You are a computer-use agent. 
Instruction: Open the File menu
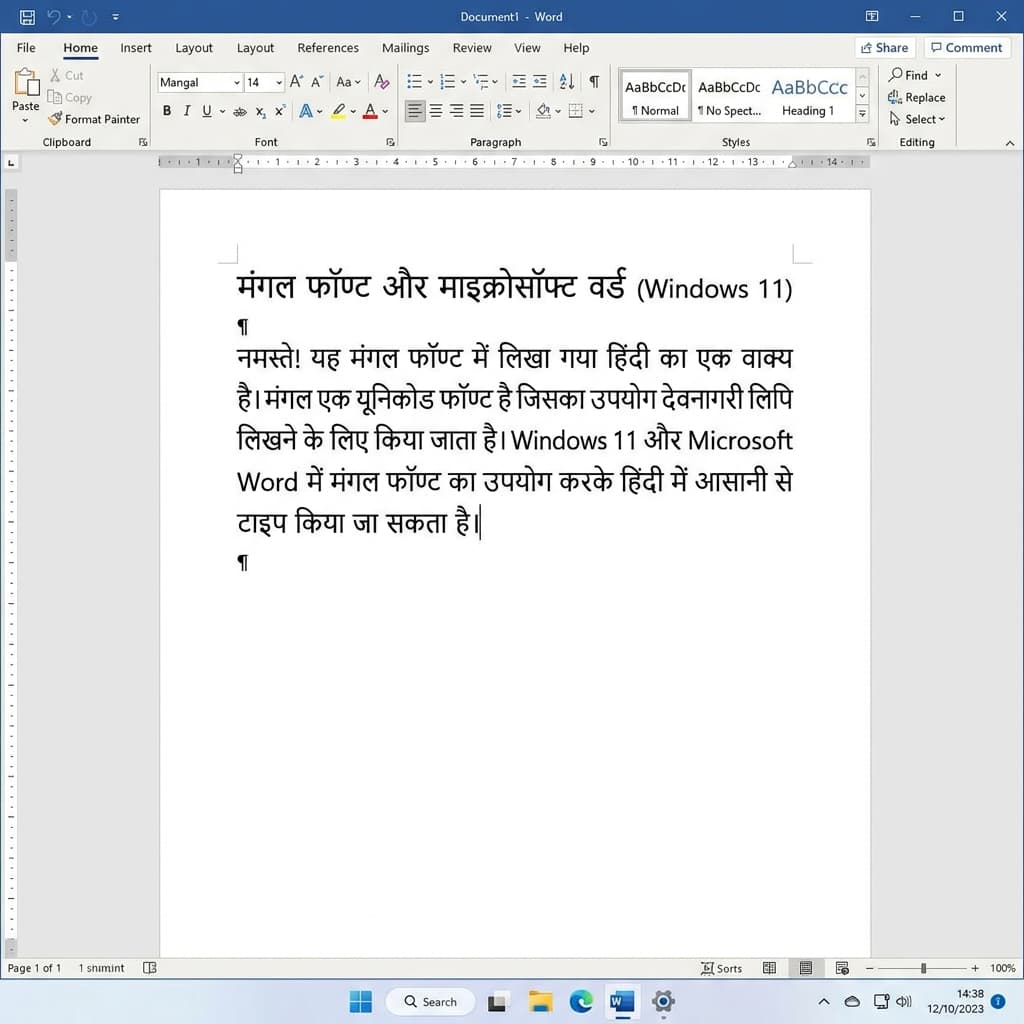click(x=26, y=48)
